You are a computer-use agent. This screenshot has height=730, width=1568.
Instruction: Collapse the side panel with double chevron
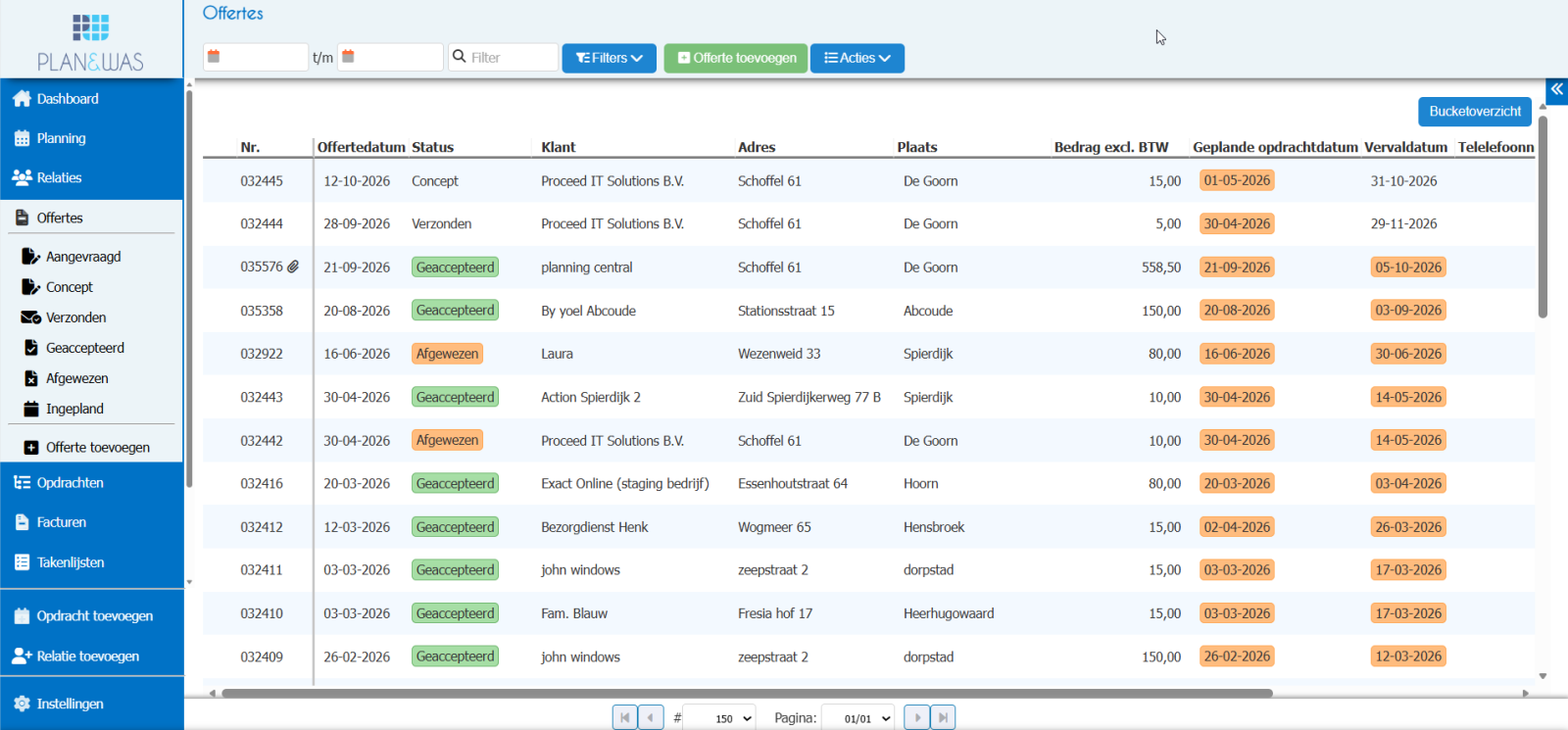[1556, 89]
